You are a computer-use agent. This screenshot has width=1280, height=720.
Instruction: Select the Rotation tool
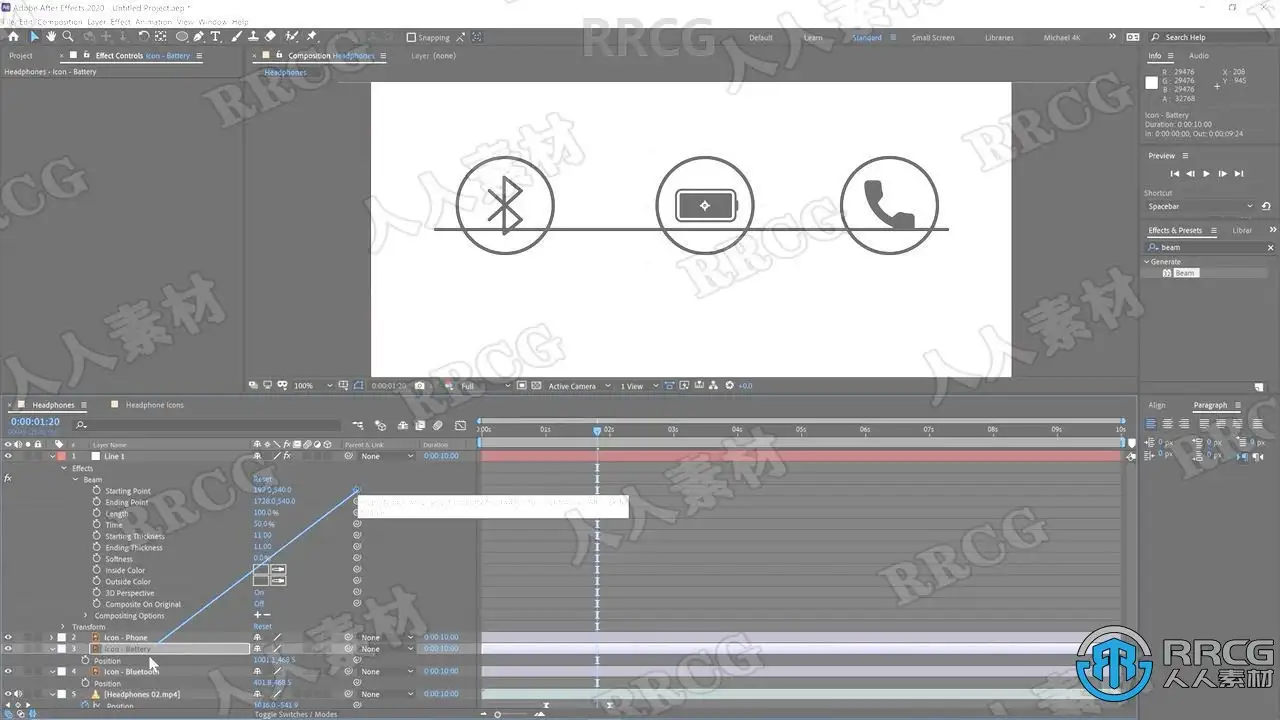pyautogui.click(x=143, y=37)
